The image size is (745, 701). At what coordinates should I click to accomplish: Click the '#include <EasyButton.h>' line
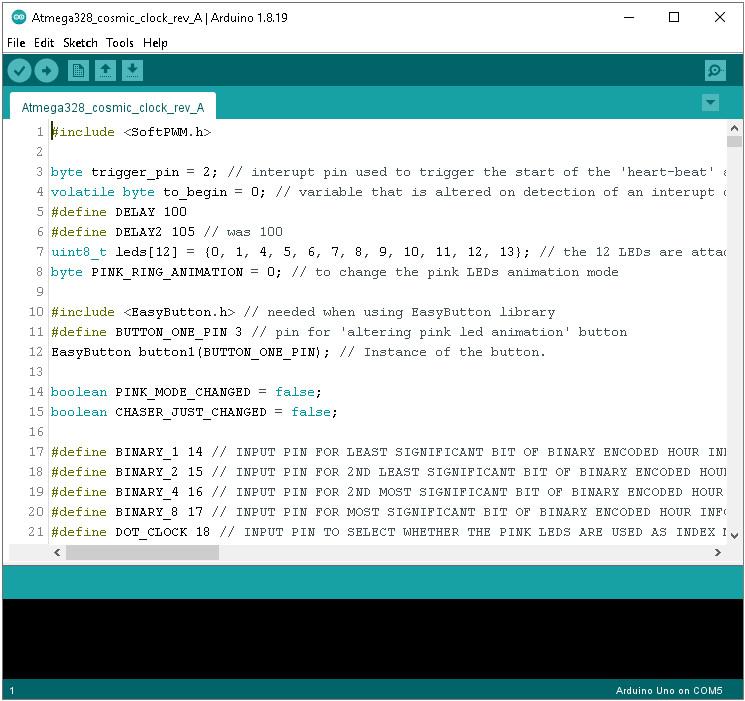click(143, 312)
